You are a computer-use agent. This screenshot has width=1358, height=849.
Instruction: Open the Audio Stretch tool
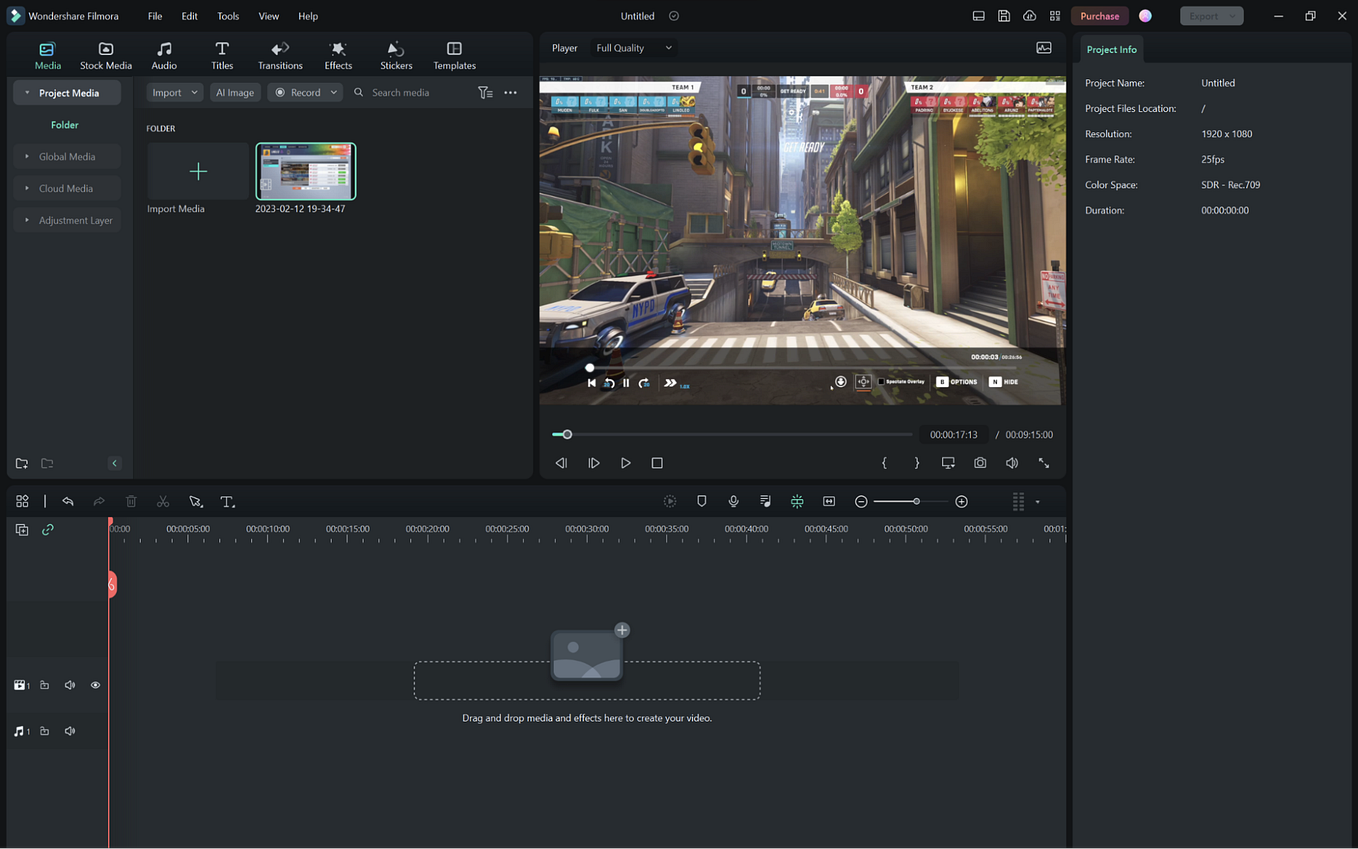(x=829, y=501)
